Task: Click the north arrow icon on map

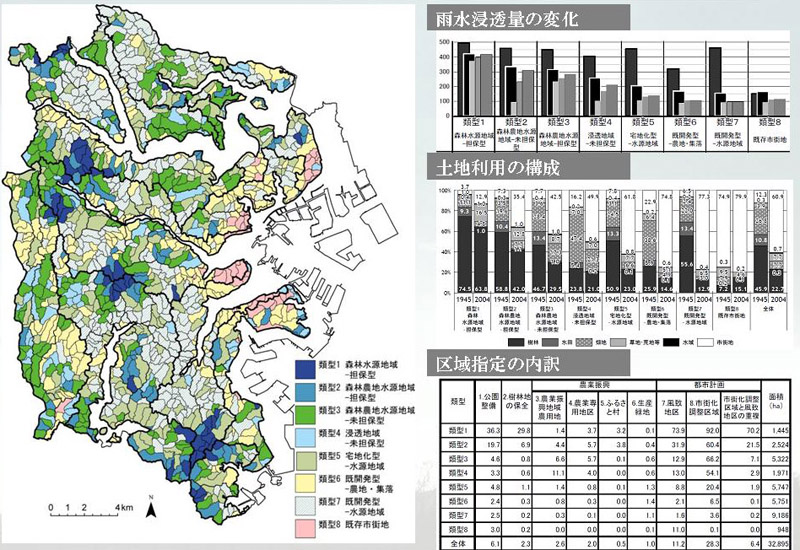Action: click(149, 510)
